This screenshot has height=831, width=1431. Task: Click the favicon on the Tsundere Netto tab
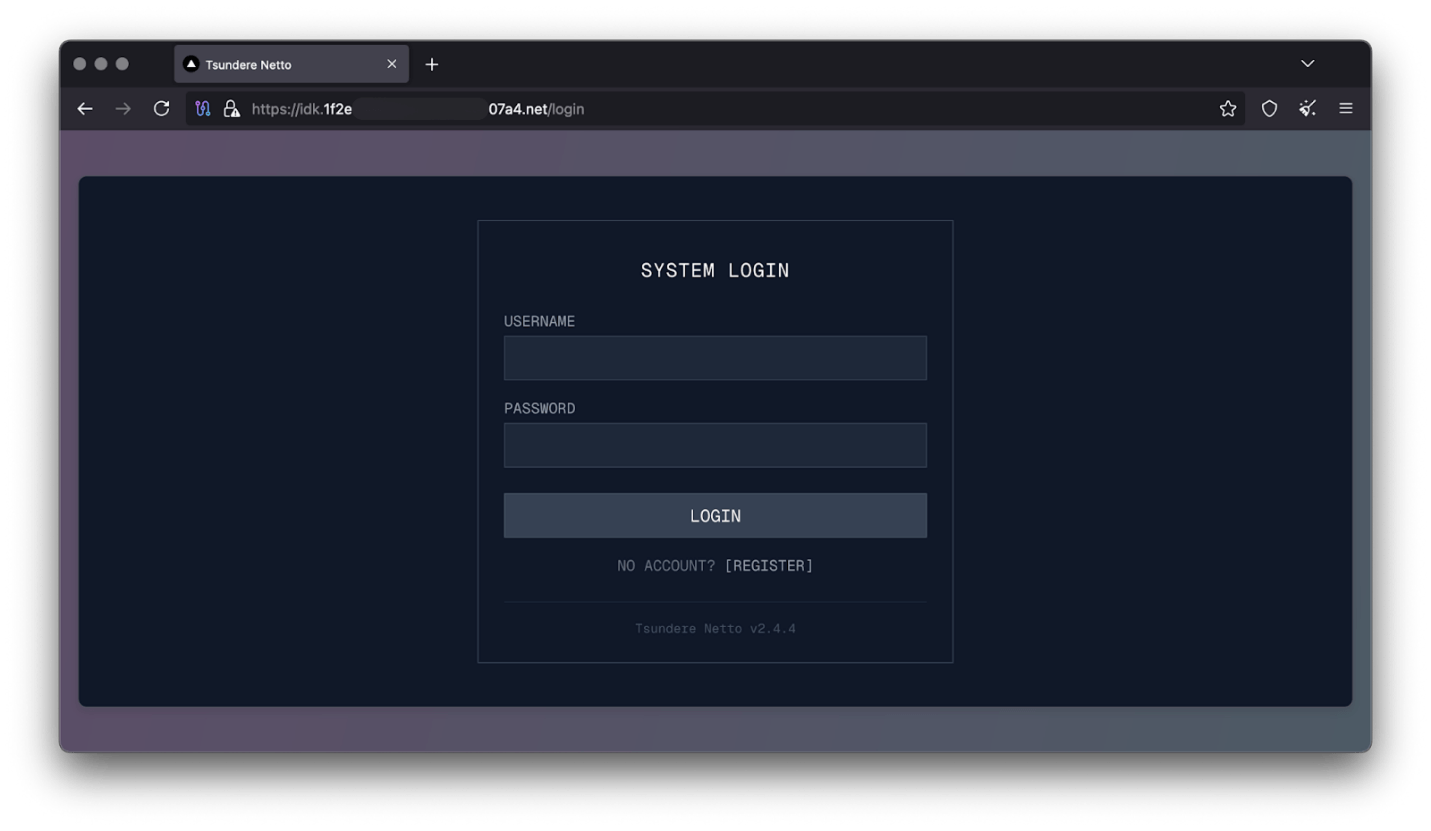(190, 63)
